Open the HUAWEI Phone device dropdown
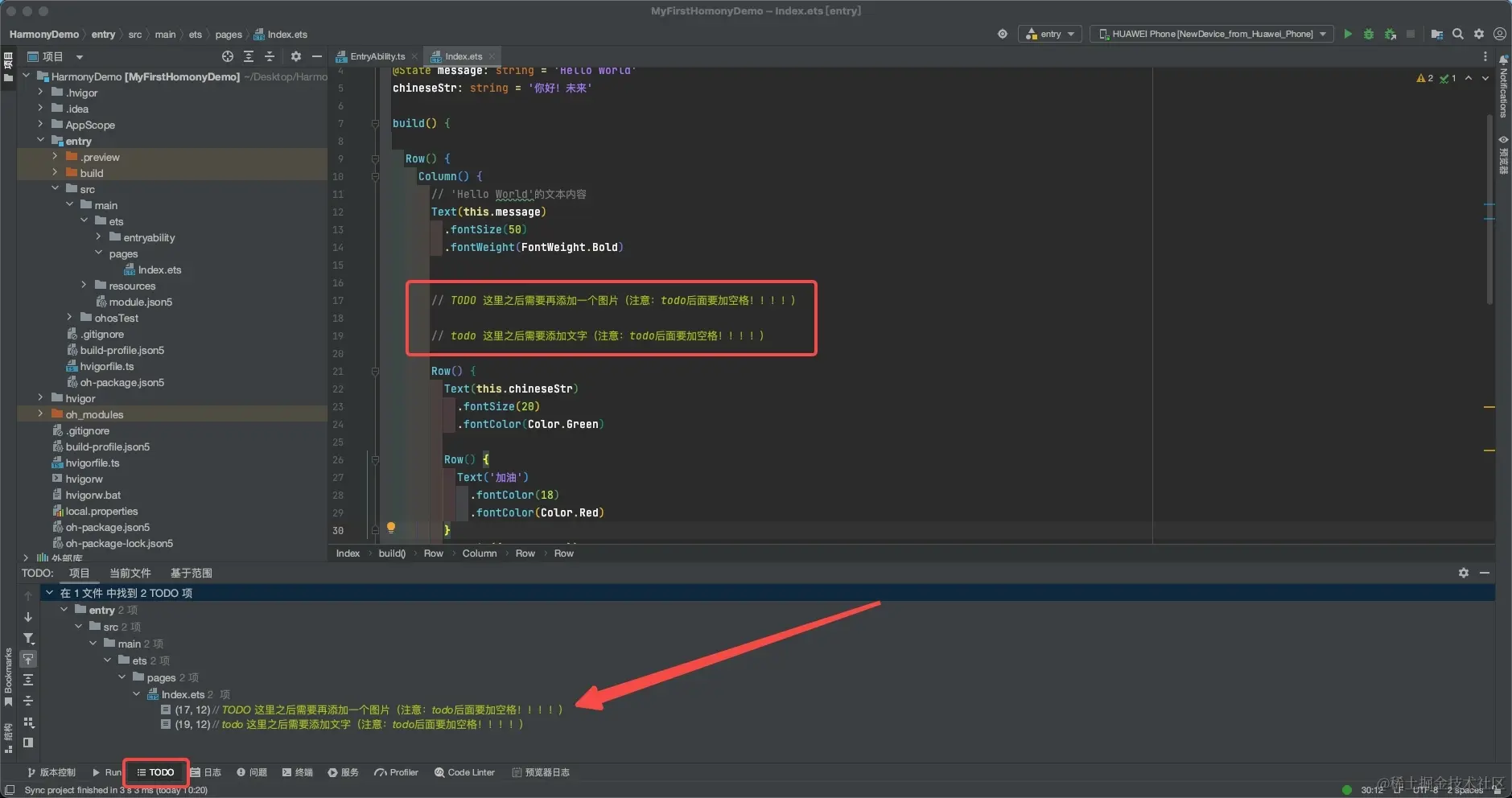This screenshot has height=798, width=1512. tap(1212, 34)
